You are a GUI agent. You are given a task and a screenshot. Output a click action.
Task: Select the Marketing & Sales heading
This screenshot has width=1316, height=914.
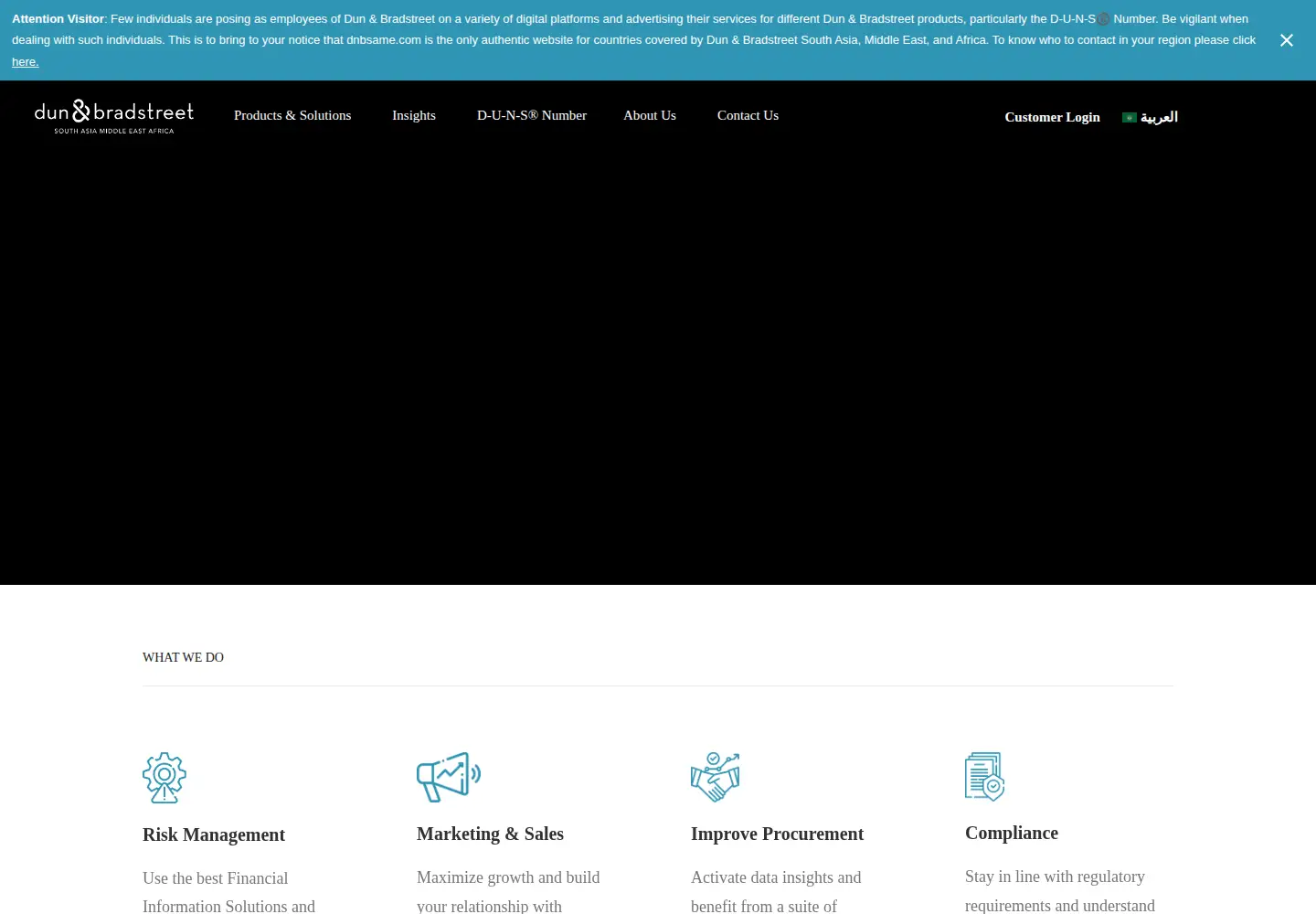[490, 834]
